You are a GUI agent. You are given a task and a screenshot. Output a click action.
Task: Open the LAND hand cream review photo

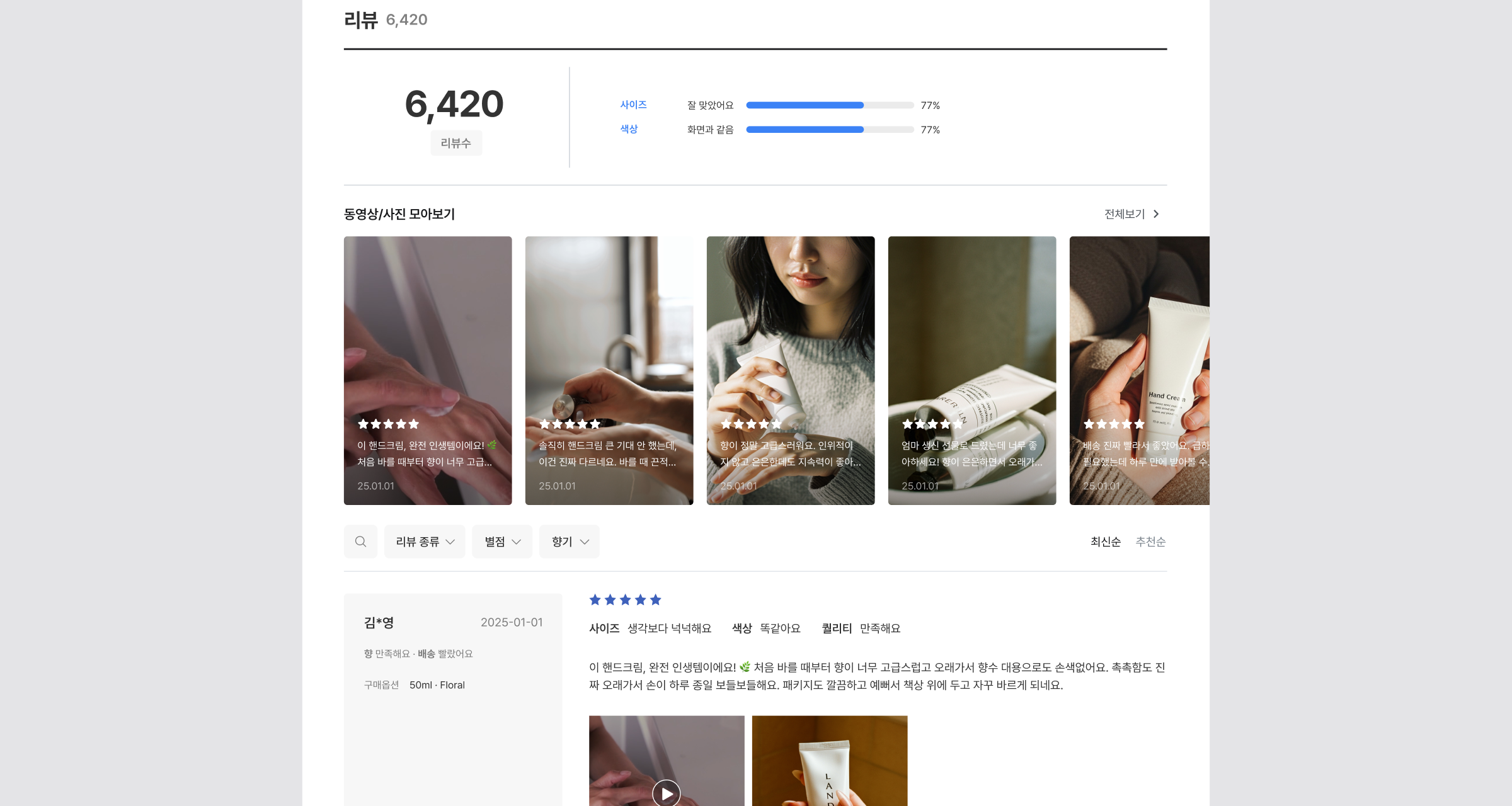point(830,762)
